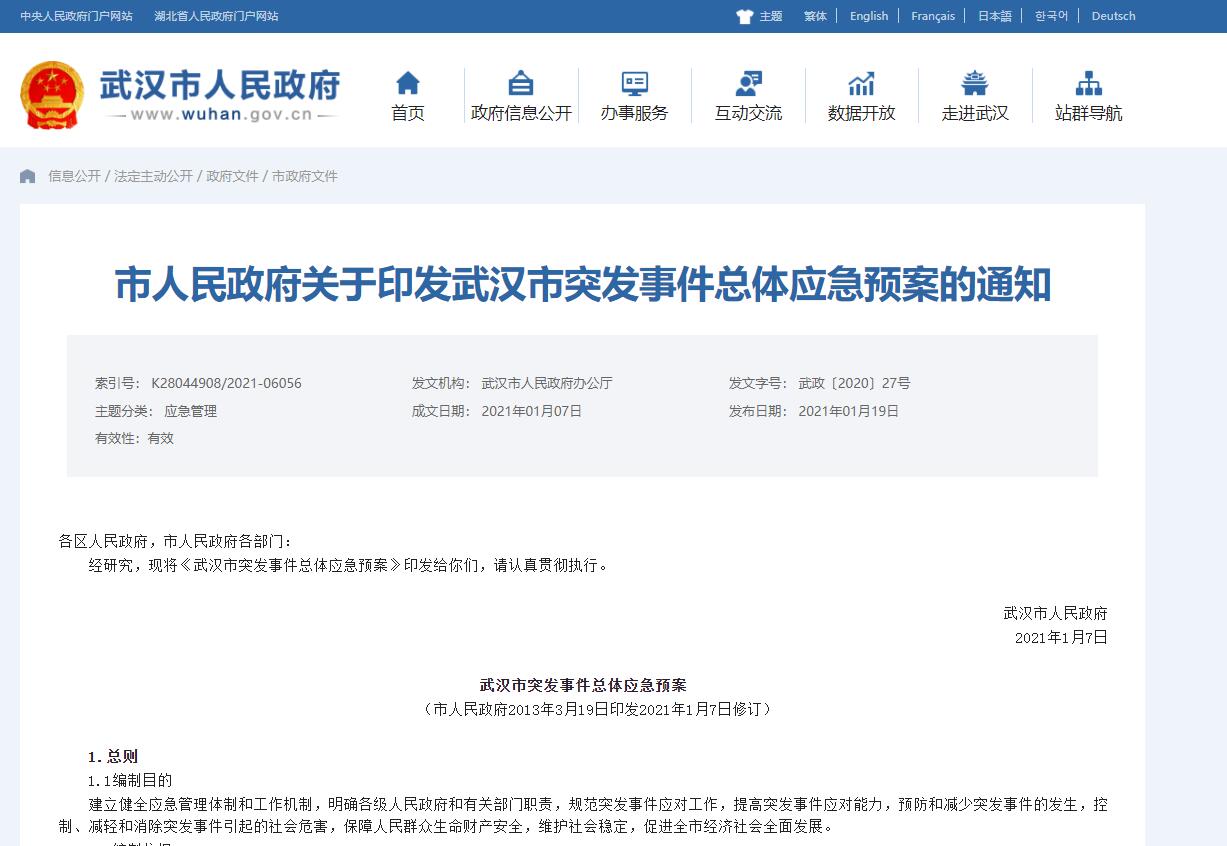Switch to traditional Chinese 繁体
Image resolution: width=1227 pixels, height=846 pixels.
tap(815, 16)
